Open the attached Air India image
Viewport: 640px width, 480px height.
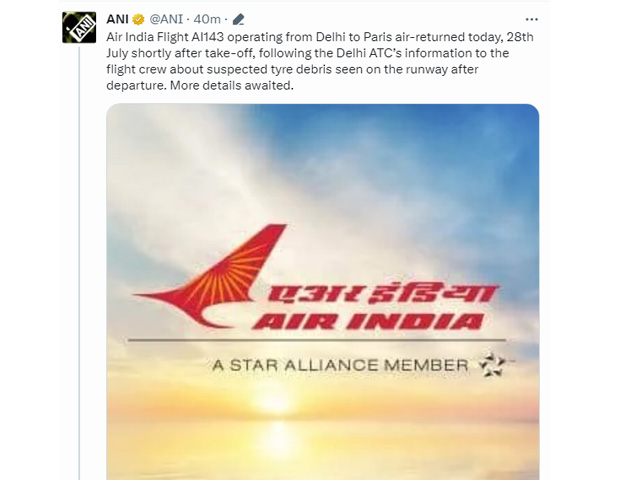click(322, 292)
